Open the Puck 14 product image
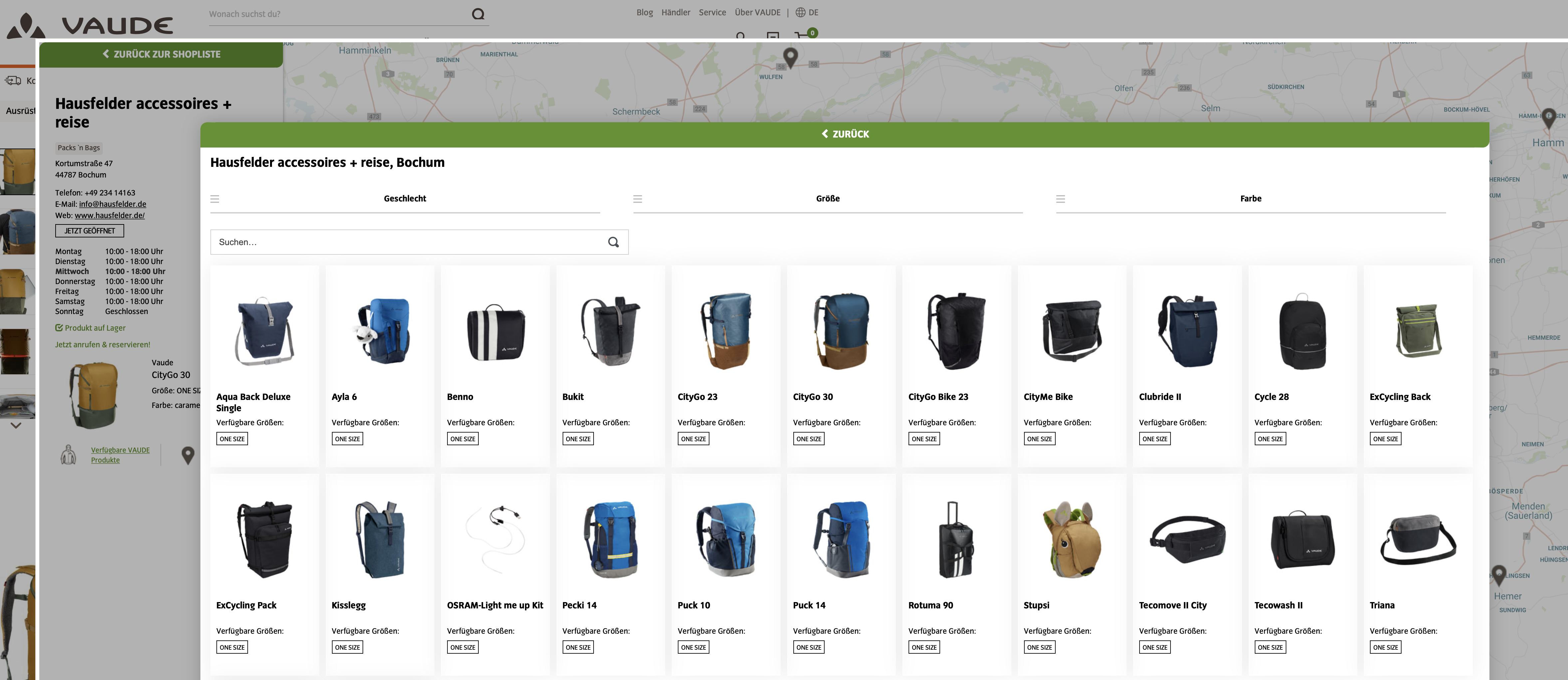The width and height of the screenshot is (1568, 680). (841, 539)
